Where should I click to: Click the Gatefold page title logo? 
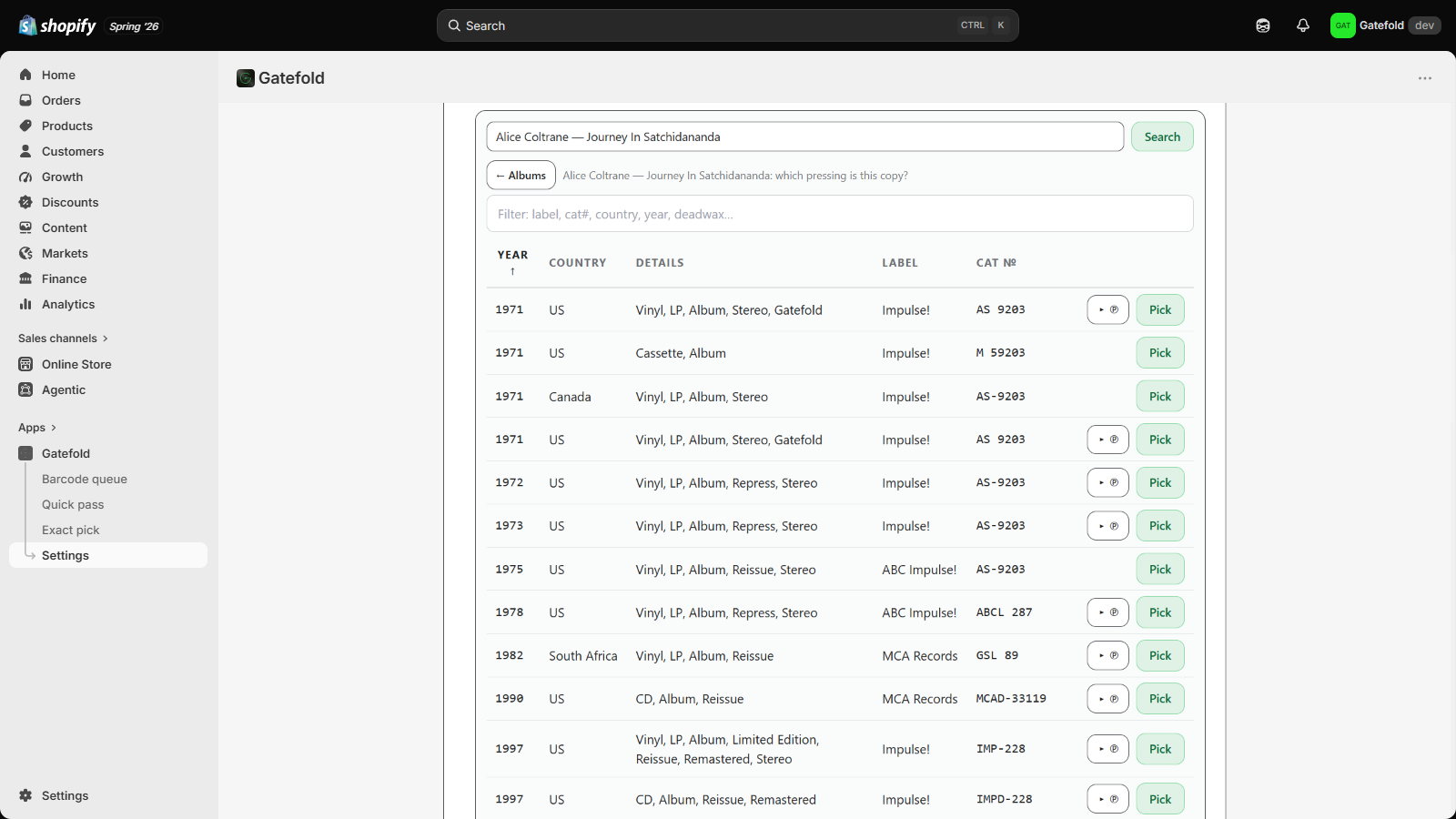[x=246, y=78]
